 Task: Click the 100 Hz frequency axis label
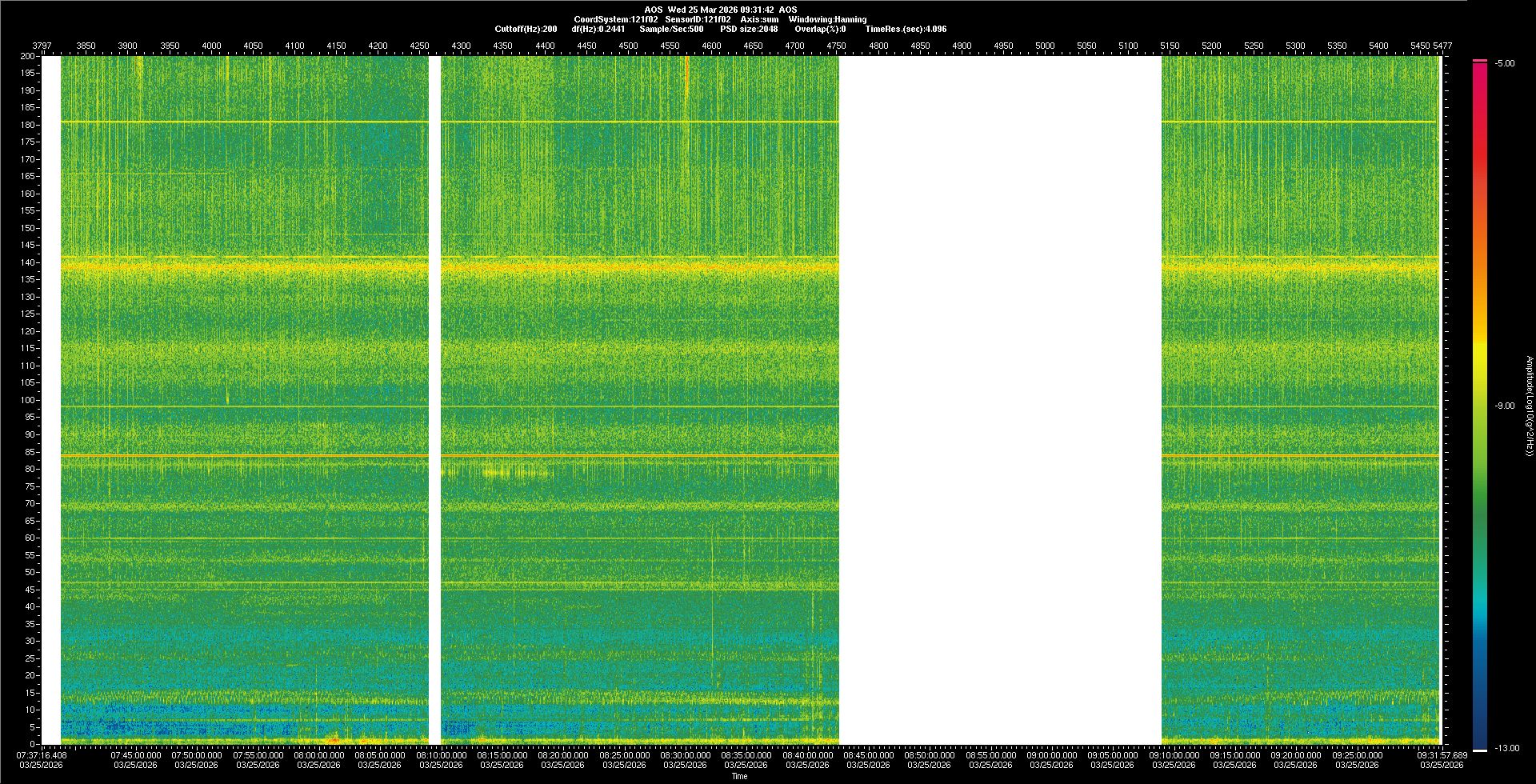click(28, 400)
